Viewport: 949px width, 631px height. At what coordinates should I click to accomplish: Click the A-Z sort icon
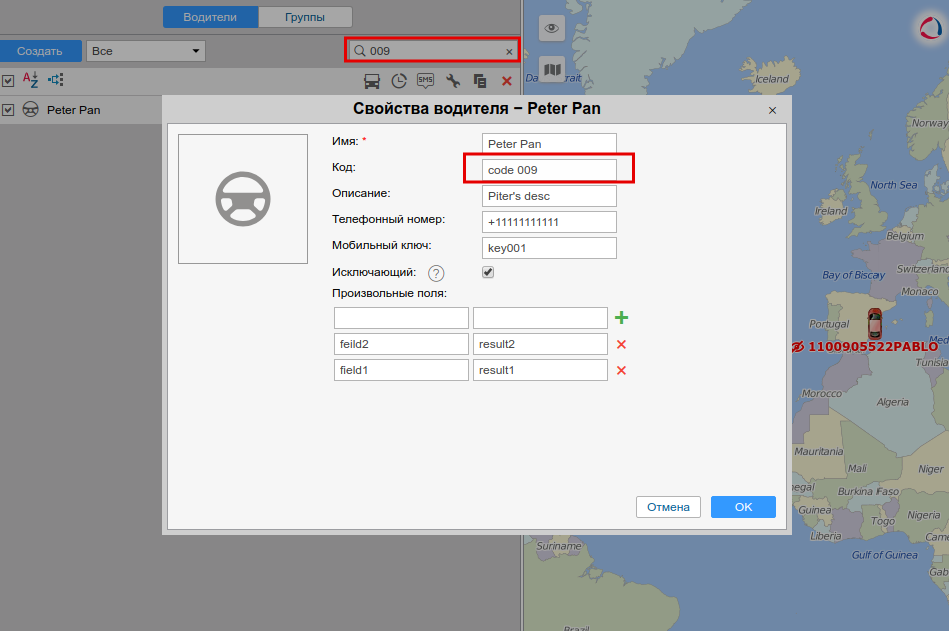pyautogui.click(x=31, y=80)
